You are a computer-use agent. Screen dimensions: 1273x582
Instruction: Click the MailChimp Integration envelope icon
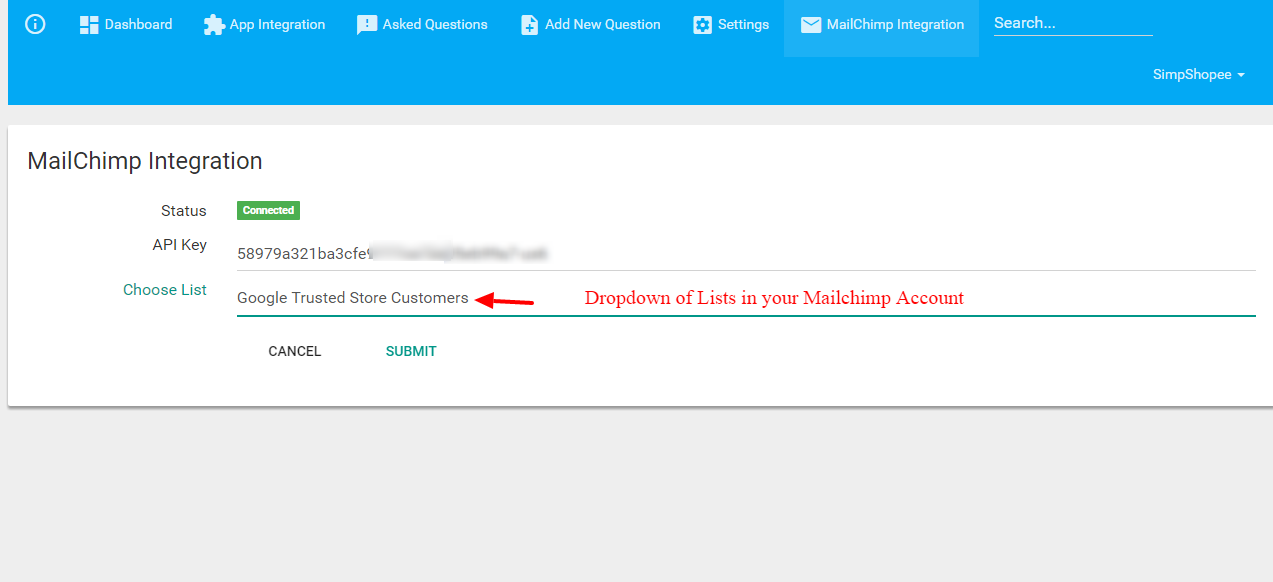[x=811, y=25]
